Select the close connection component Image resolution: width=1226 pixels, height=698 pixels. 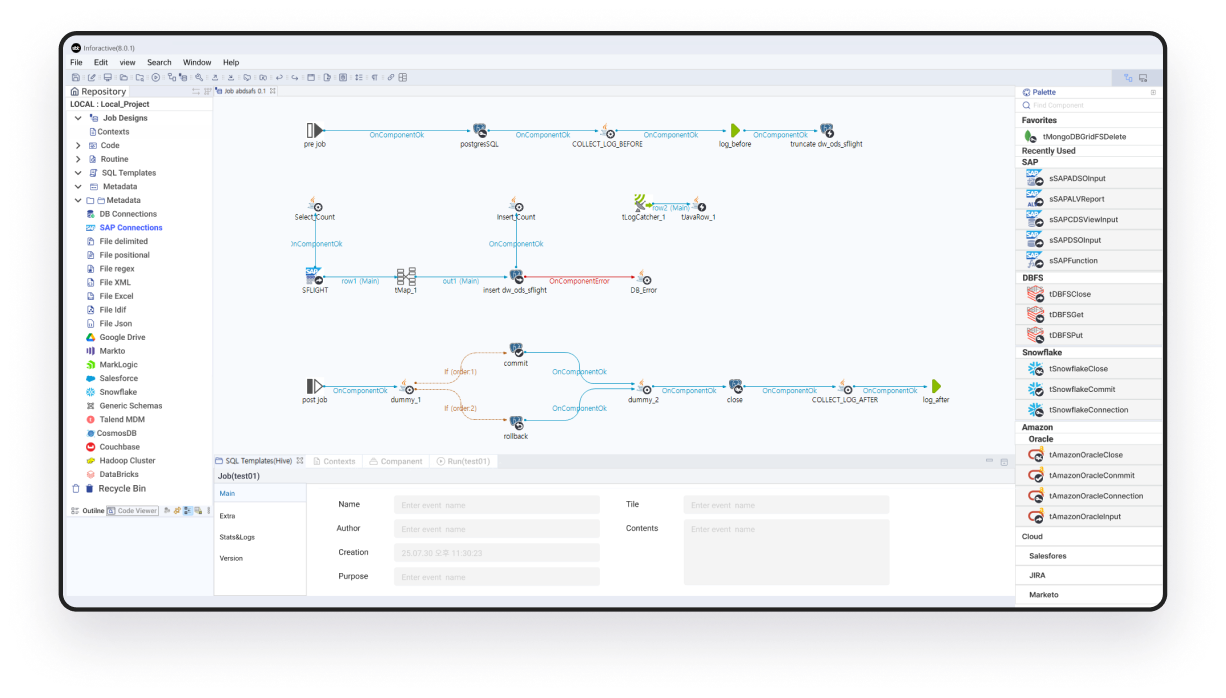click(x=735, y=387)
